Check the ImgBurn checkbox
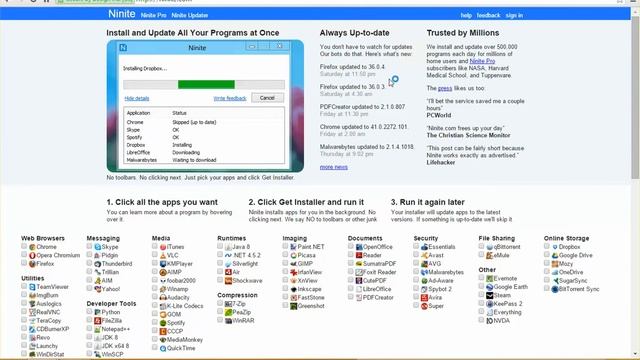The width and height of the screenshot is (640, 360). 24,294
